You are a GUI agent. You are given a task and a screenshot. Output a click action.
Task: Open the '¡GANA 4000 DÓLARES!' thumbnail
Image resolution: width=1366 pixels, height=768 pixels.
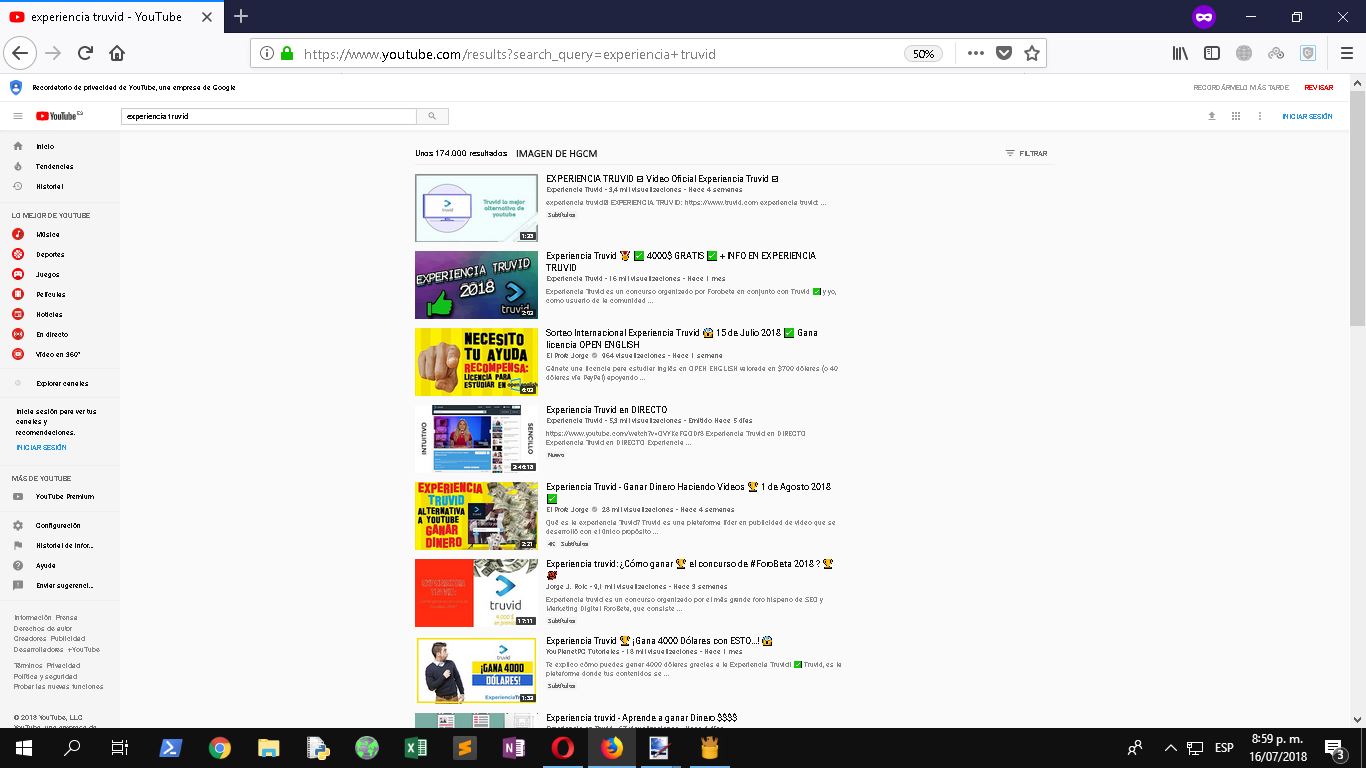click(476, 670)
